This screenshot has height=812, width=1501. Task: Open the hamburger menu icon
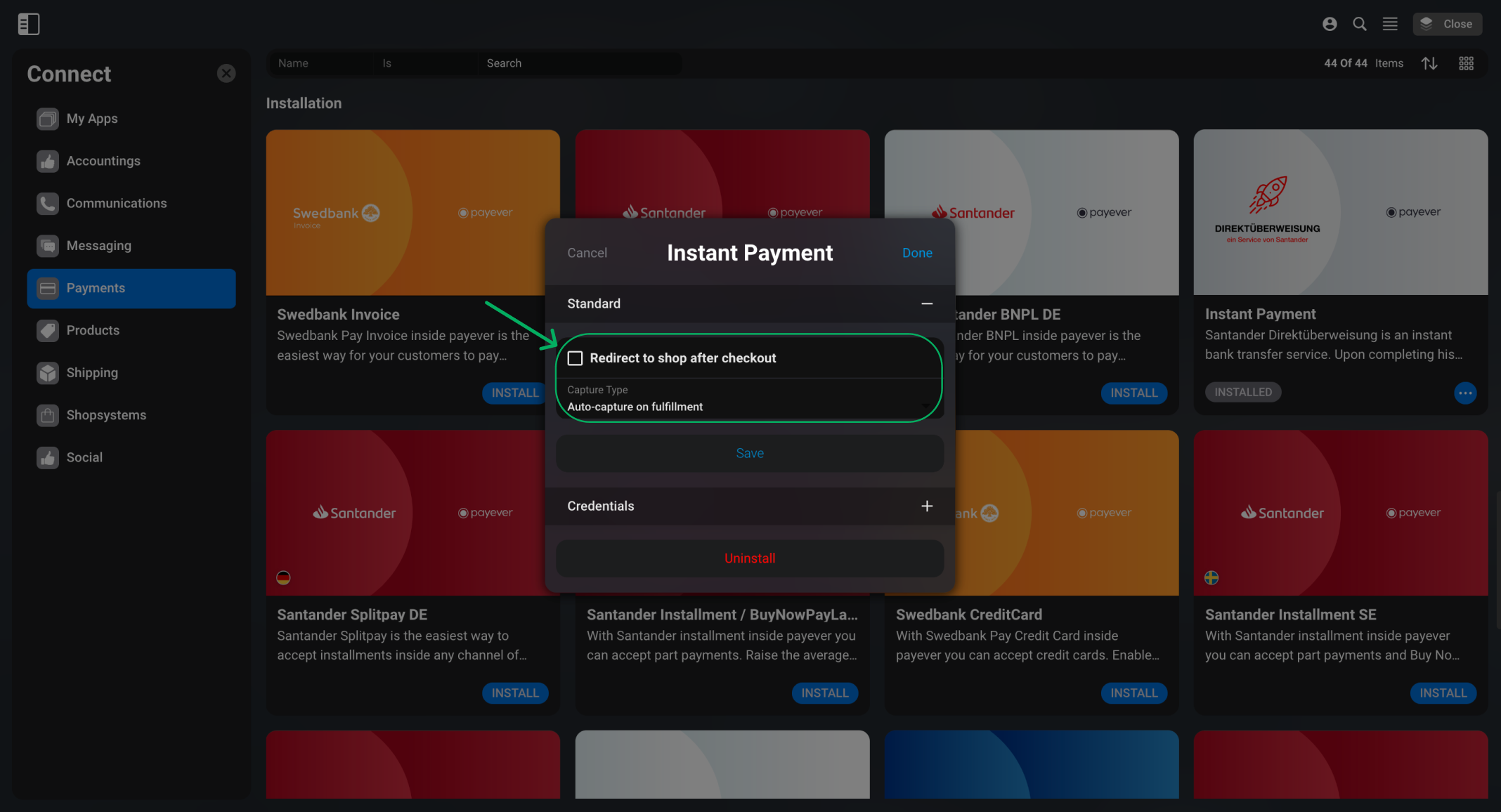1390,24
